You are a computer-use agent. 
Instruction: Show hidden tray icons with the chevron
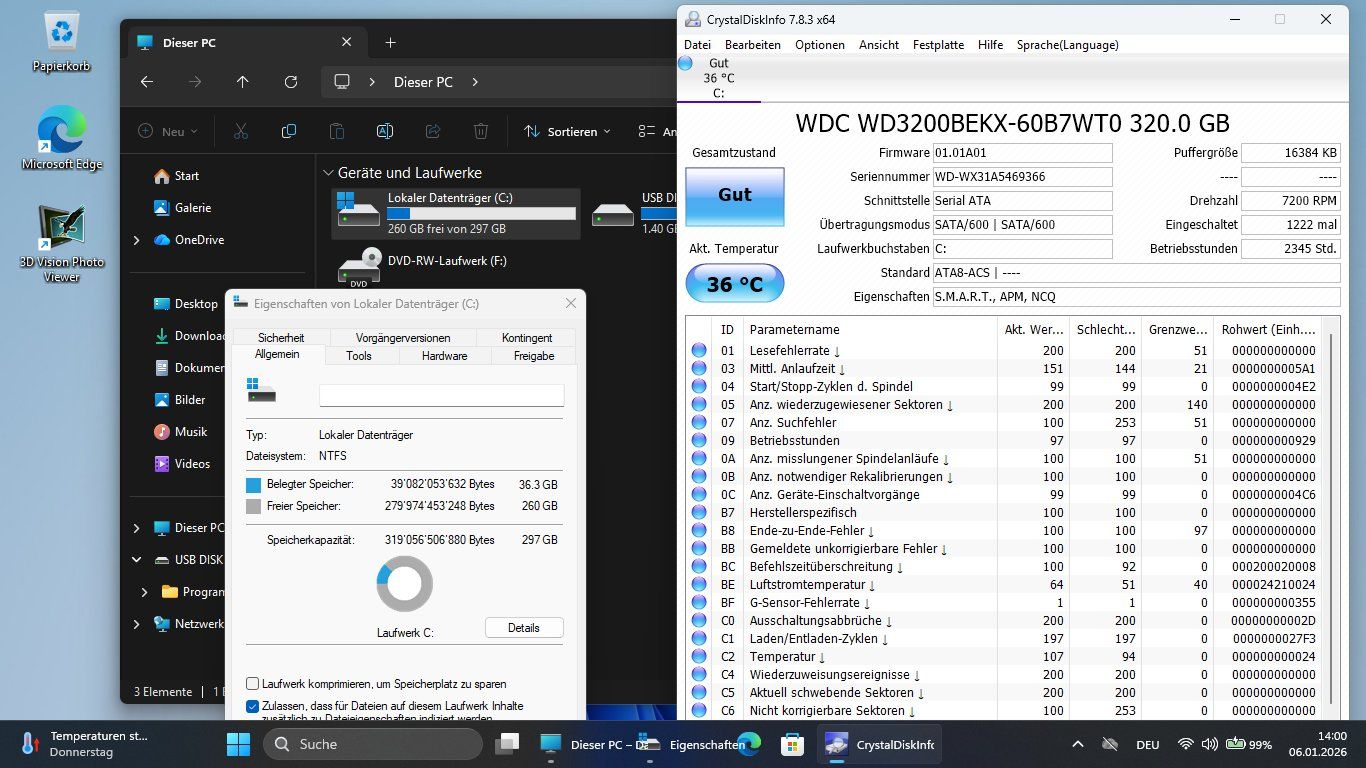click(x=1077, y=744)
